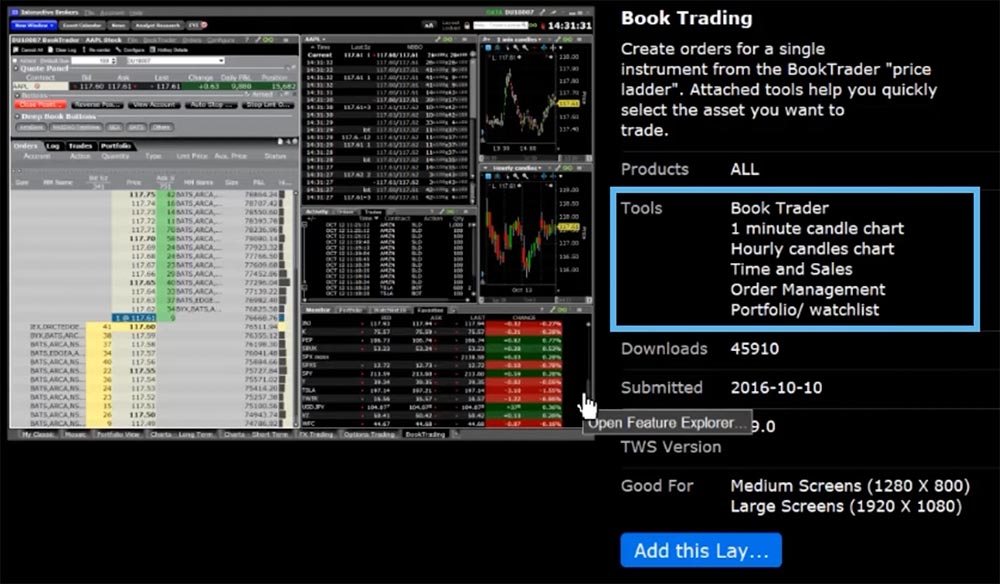The image size is (1000, 584).
Task: Click the pencil edit icon near BookTrader title
Action: pos(257,40)
